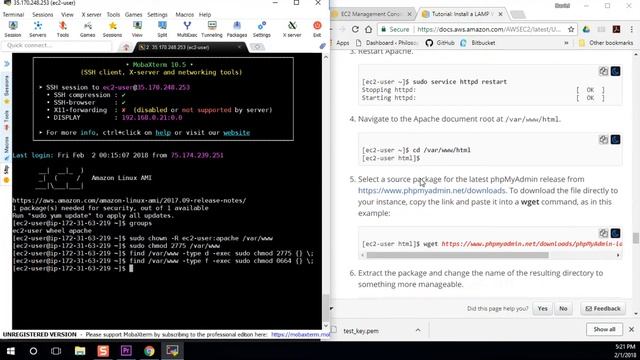Click the Servers toolbar icon
Screen dimensions: 640x360
tap(38, 29)
